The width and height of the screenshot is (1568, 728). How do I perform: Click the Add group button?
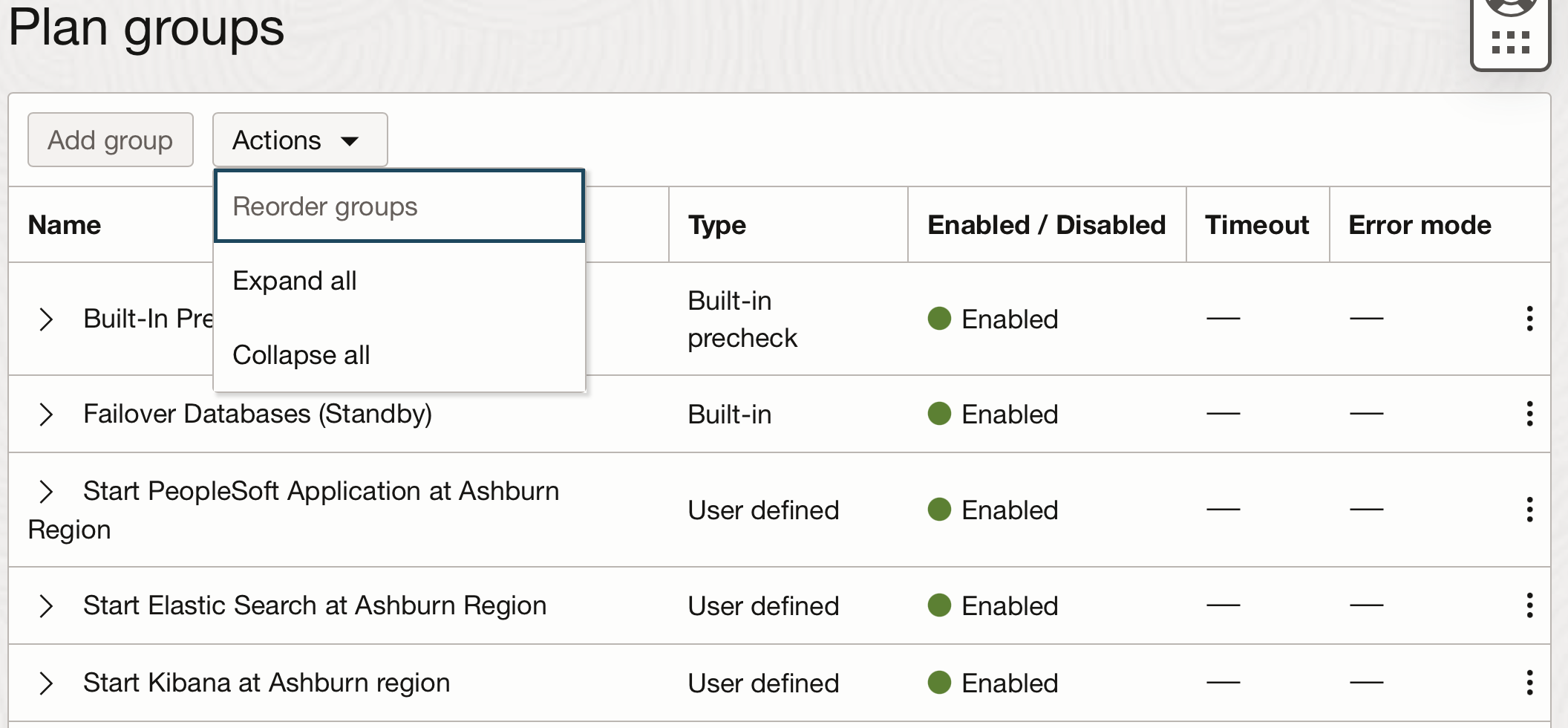(111, 140)
